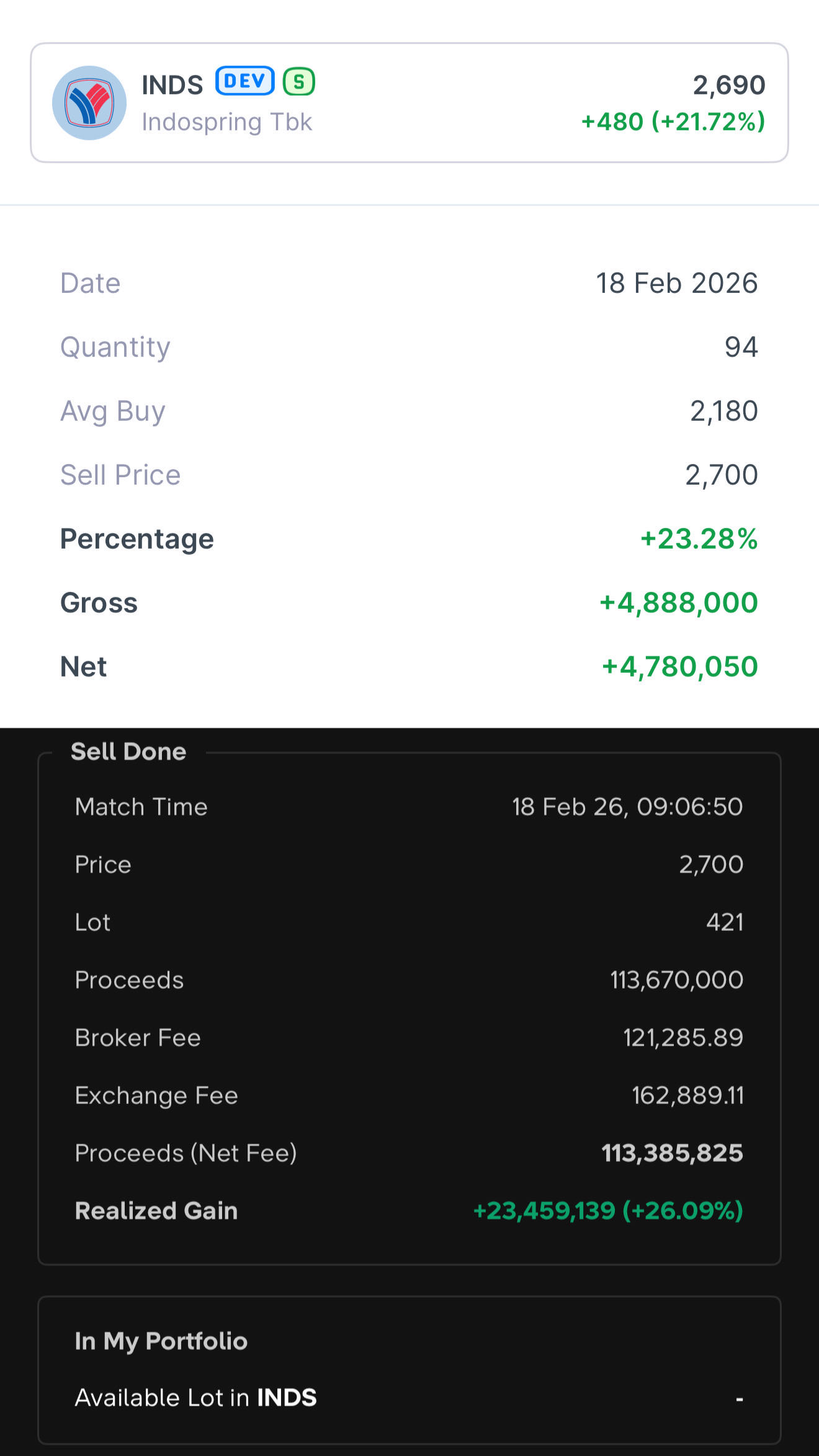Image resolution: width=819 pixels, height=1456 pixels.
Task: Tap the blue DEV badge
Action: 245,81
